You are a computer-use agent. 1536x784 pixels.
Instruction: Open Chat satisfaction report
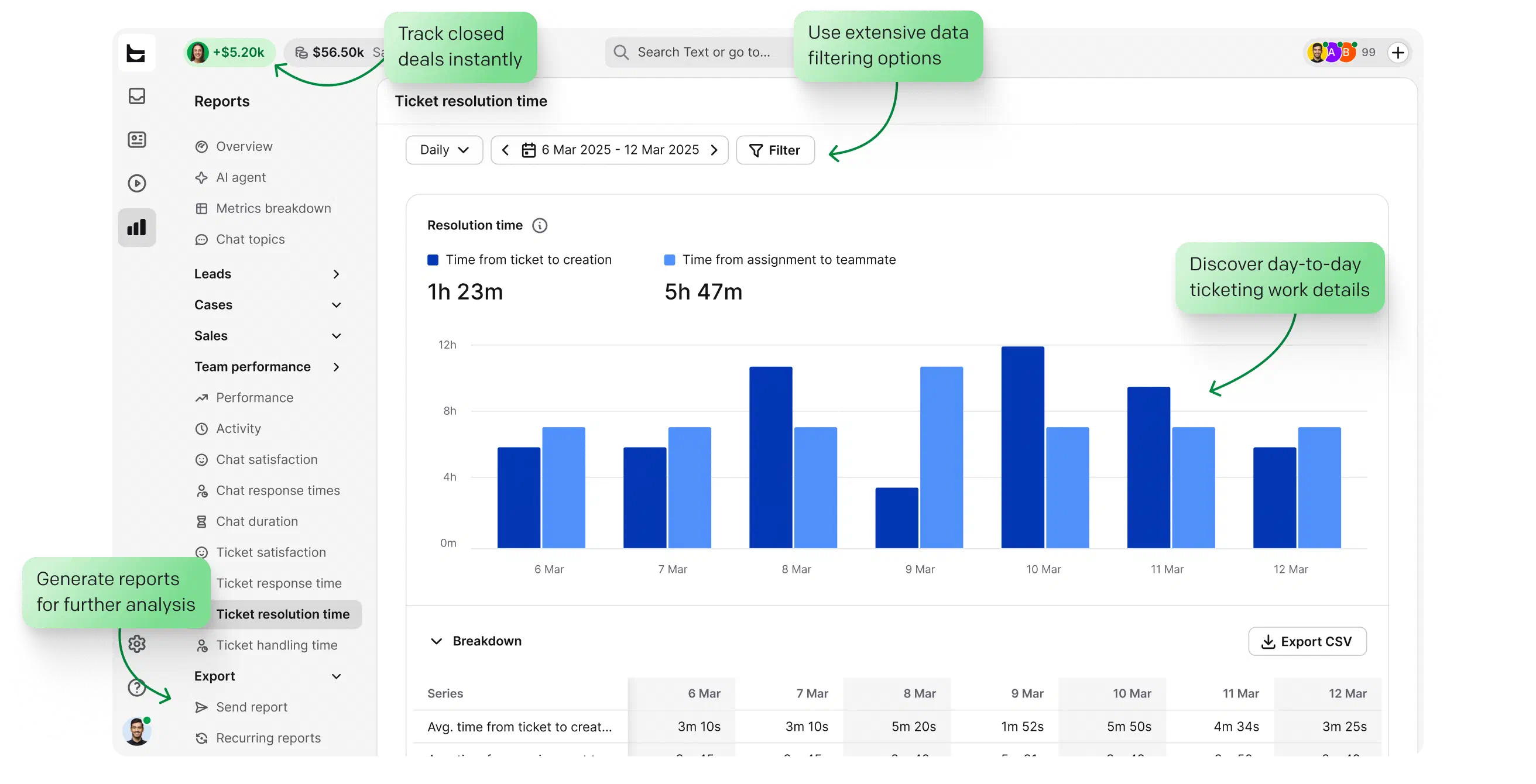point(256,460)
